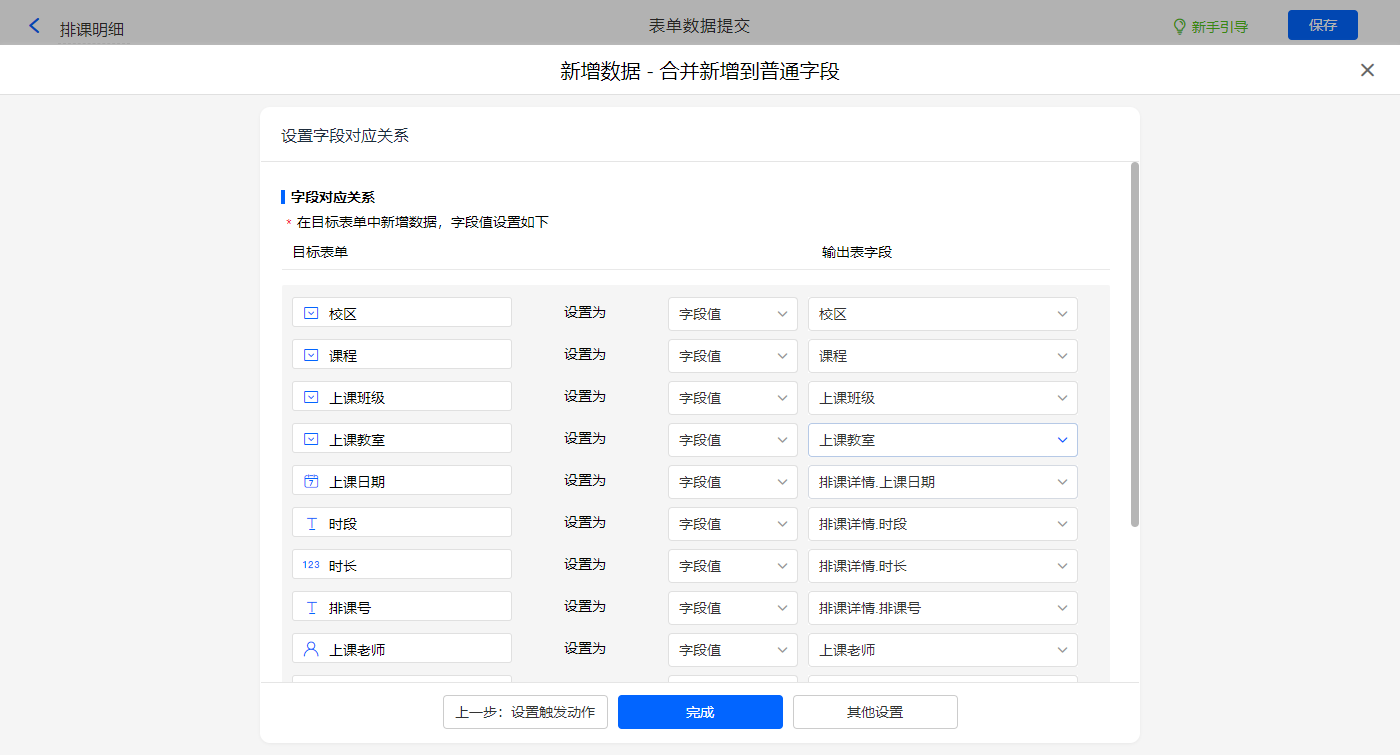Click the 新手引导 lightbulb icon
This screenshot has width=1400, height=755.
(1179, 27)
